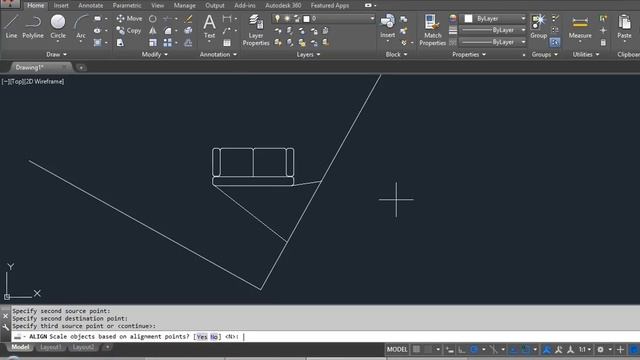Toggle grid display in status bar
Image resolution: width=640 pixels, height=360 pixels.
[416, 349]
